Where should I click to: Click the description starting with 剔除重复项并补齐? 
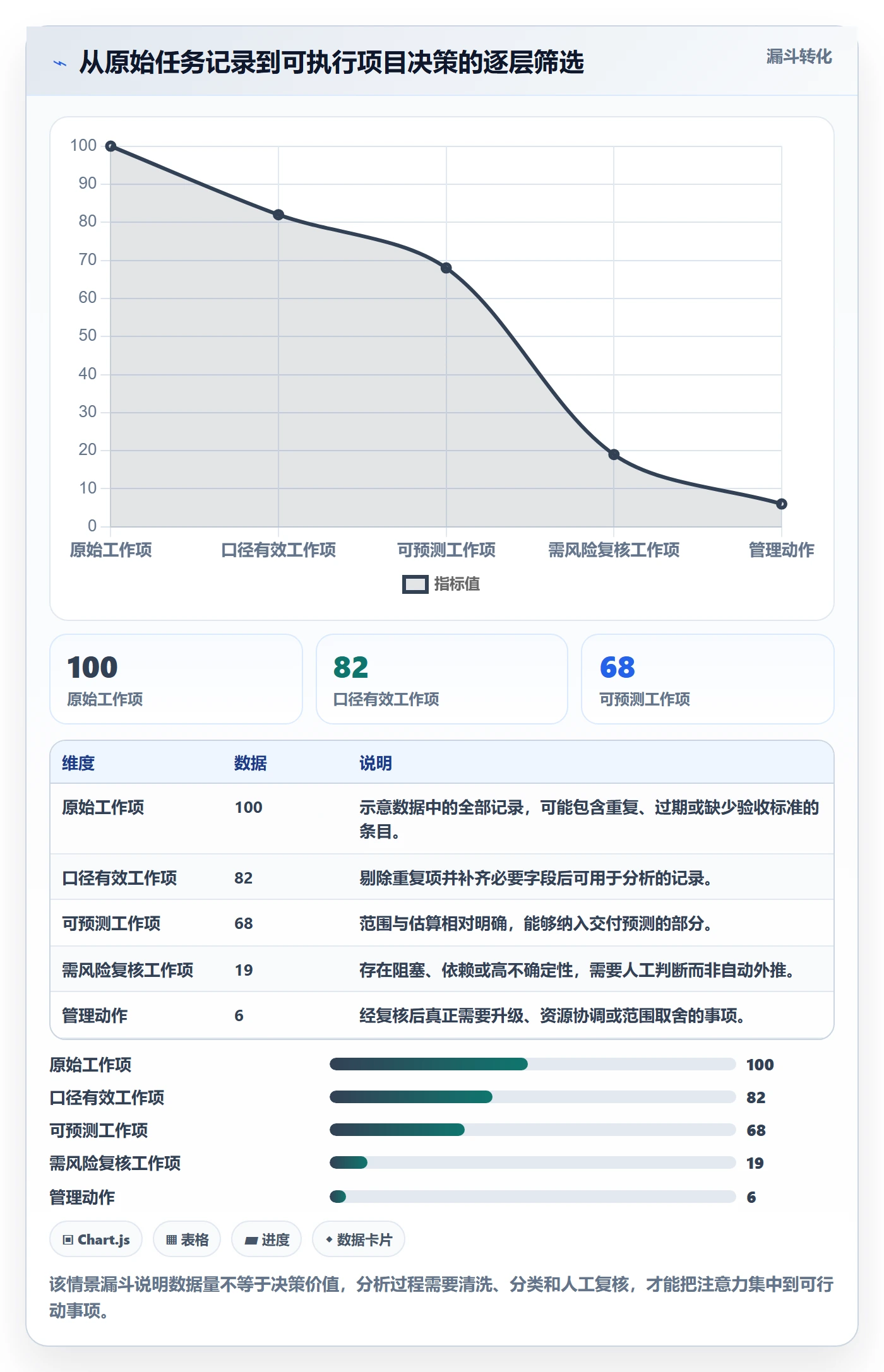(536, 878)
